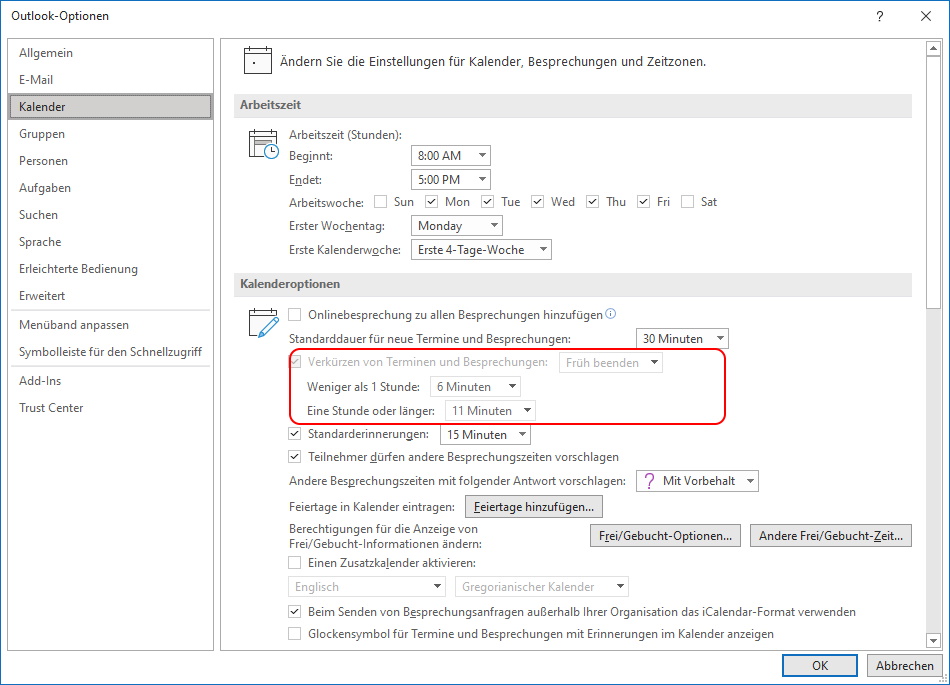The width and height of the screenshot is (950, 685).
Task: Open the Früh beenden dropdown
Action: pyautogui.click(x=611, y=362)
